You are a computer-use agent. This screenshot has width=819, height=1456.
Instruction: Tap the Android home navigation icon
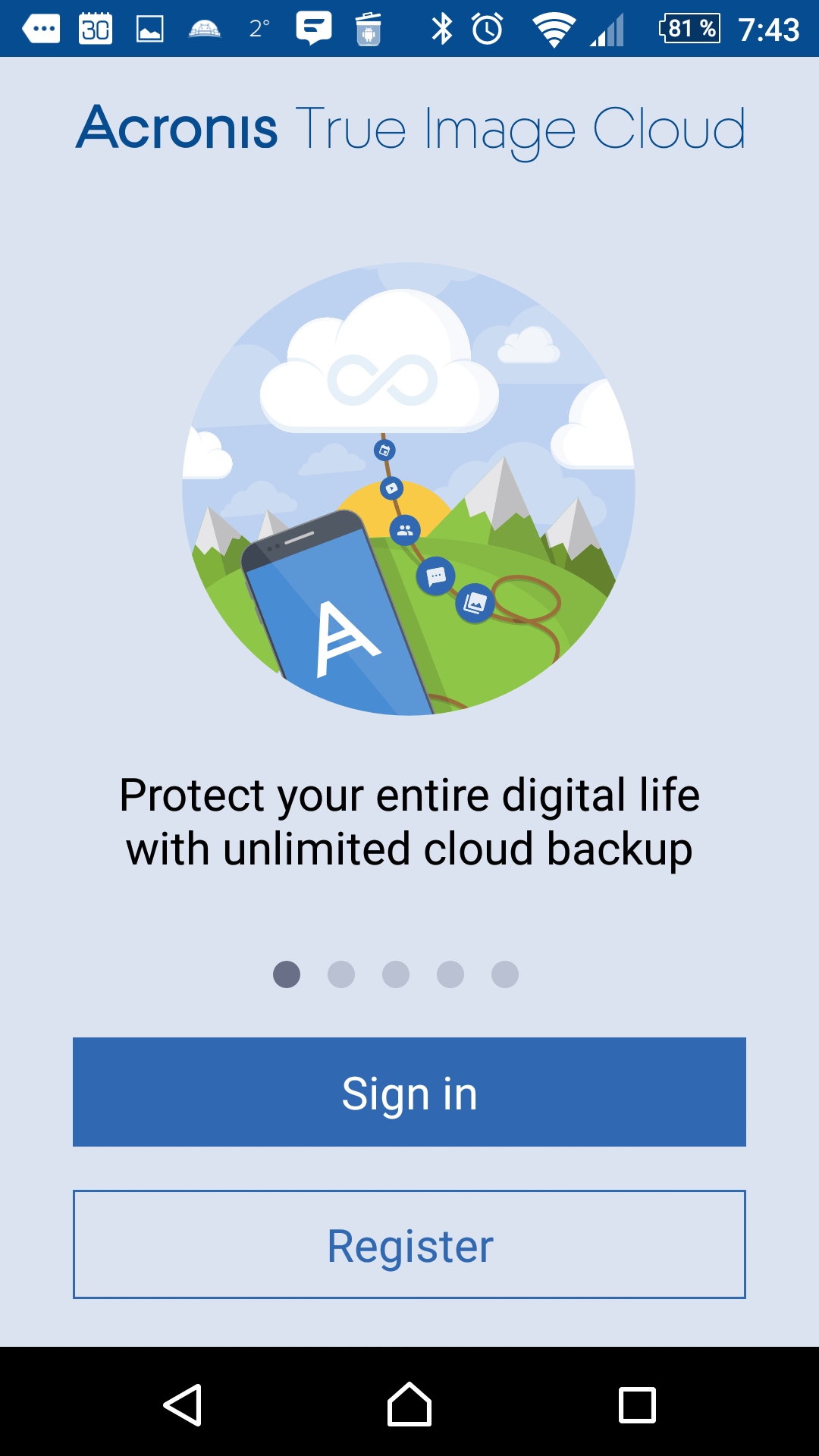[409, 1404]
